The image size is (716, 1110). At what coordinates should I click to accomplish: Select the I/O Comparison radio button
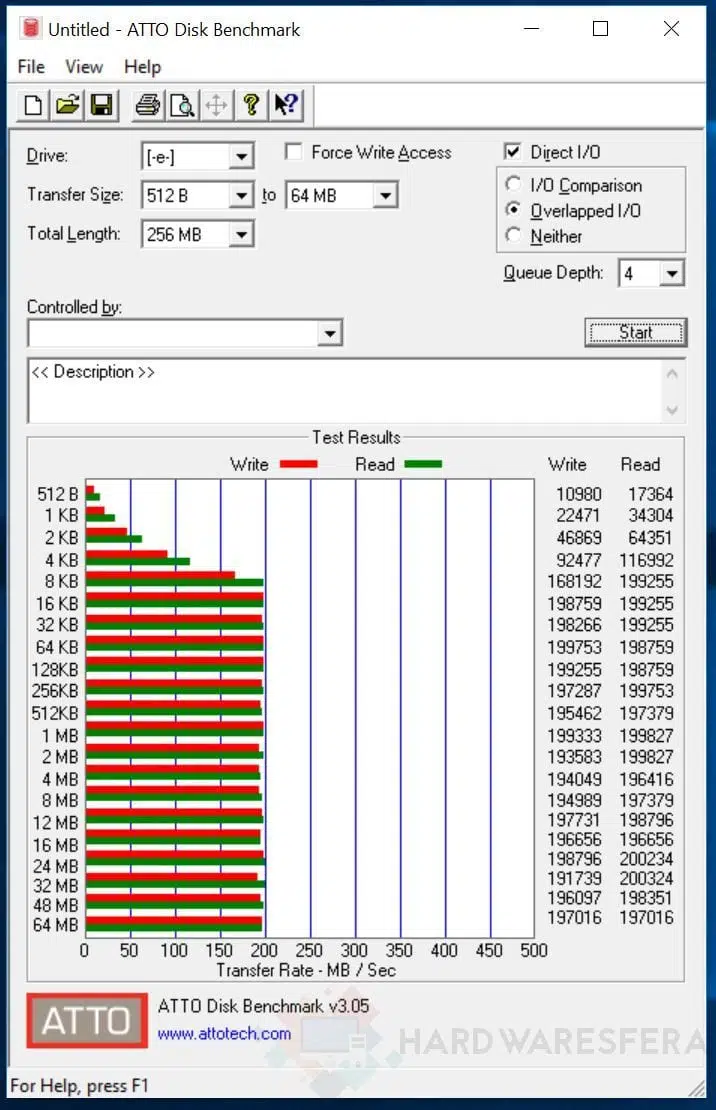[x=513, y=185]
